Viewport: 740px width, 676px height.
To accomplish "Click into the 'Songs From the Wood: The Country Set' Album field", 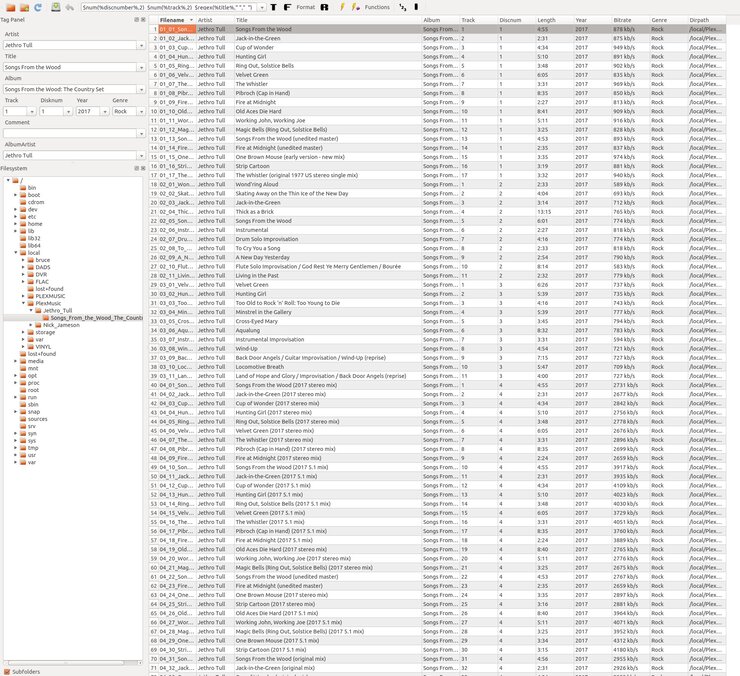I will coord(70,89).
